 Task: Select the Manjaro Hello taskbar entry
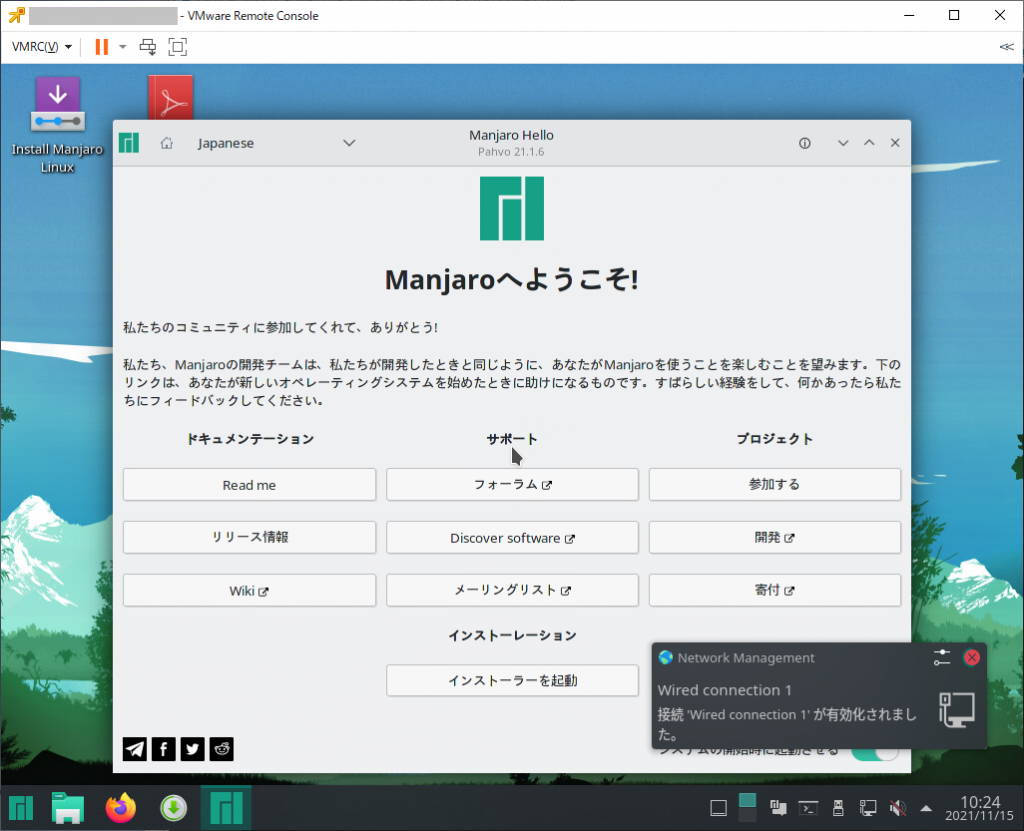[226, 808]
